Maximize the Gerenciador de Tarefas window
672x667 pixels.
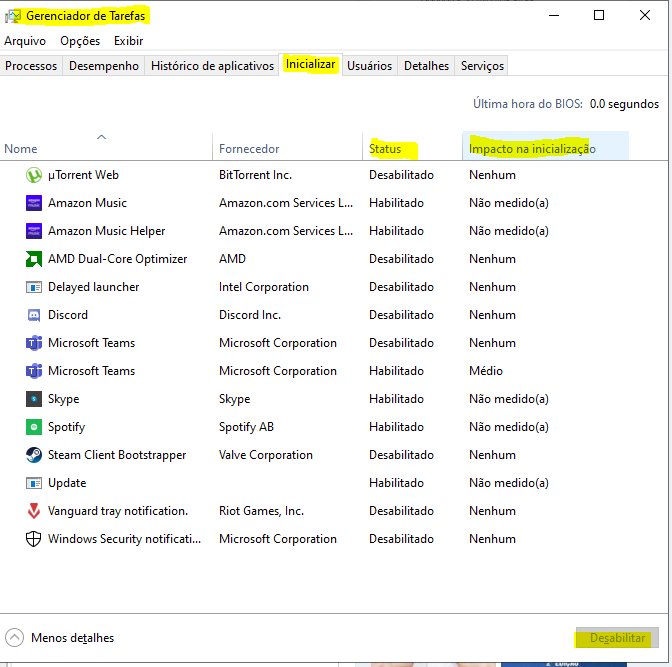pos(599,15)
